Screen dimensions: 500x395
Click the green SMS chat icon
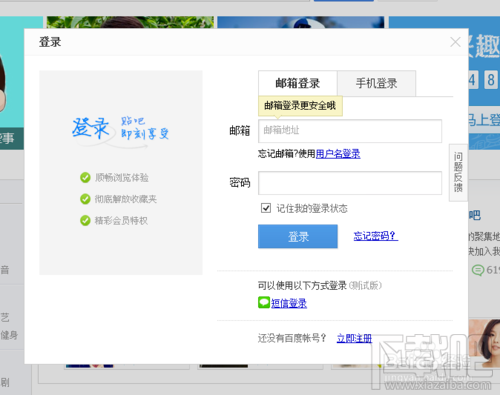coord(264,302)
